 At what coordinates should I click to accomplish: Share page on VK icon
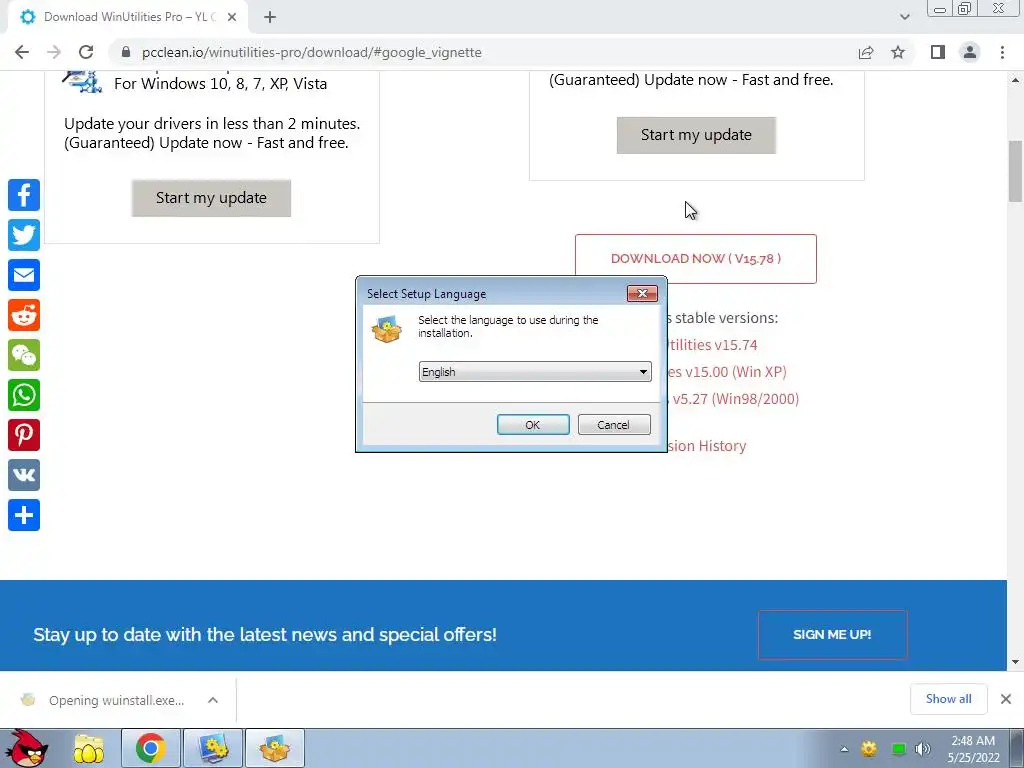click(24, 475)
